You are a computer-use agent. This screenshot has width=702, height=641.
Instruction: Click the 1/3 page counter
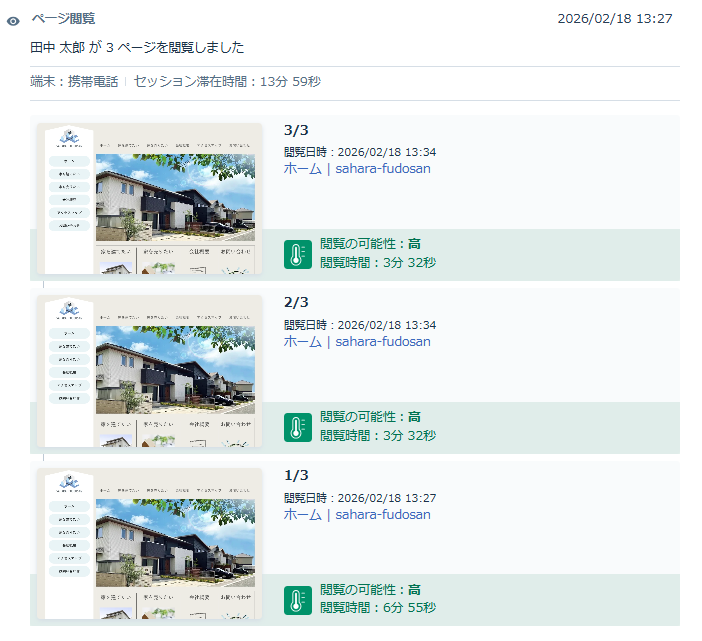click(296, 475)
